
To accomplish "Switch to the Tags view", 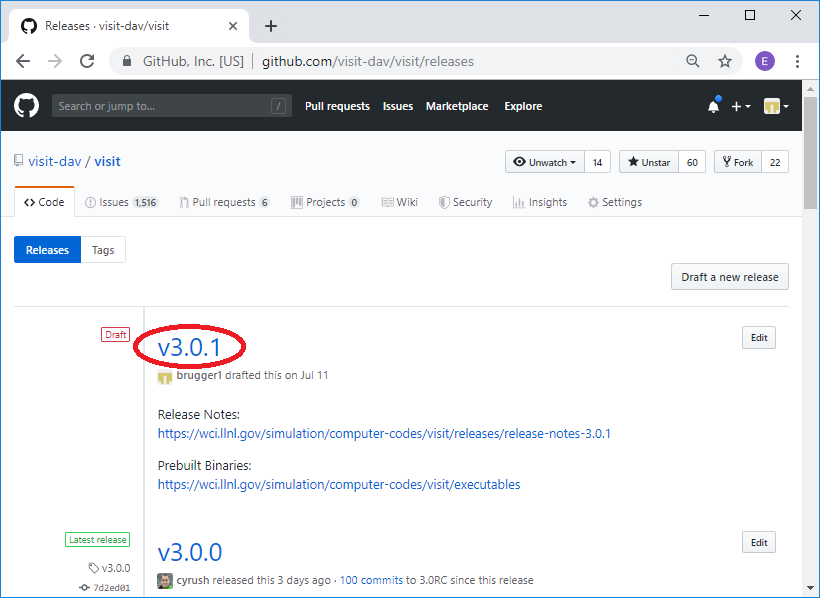I will 103,250.
